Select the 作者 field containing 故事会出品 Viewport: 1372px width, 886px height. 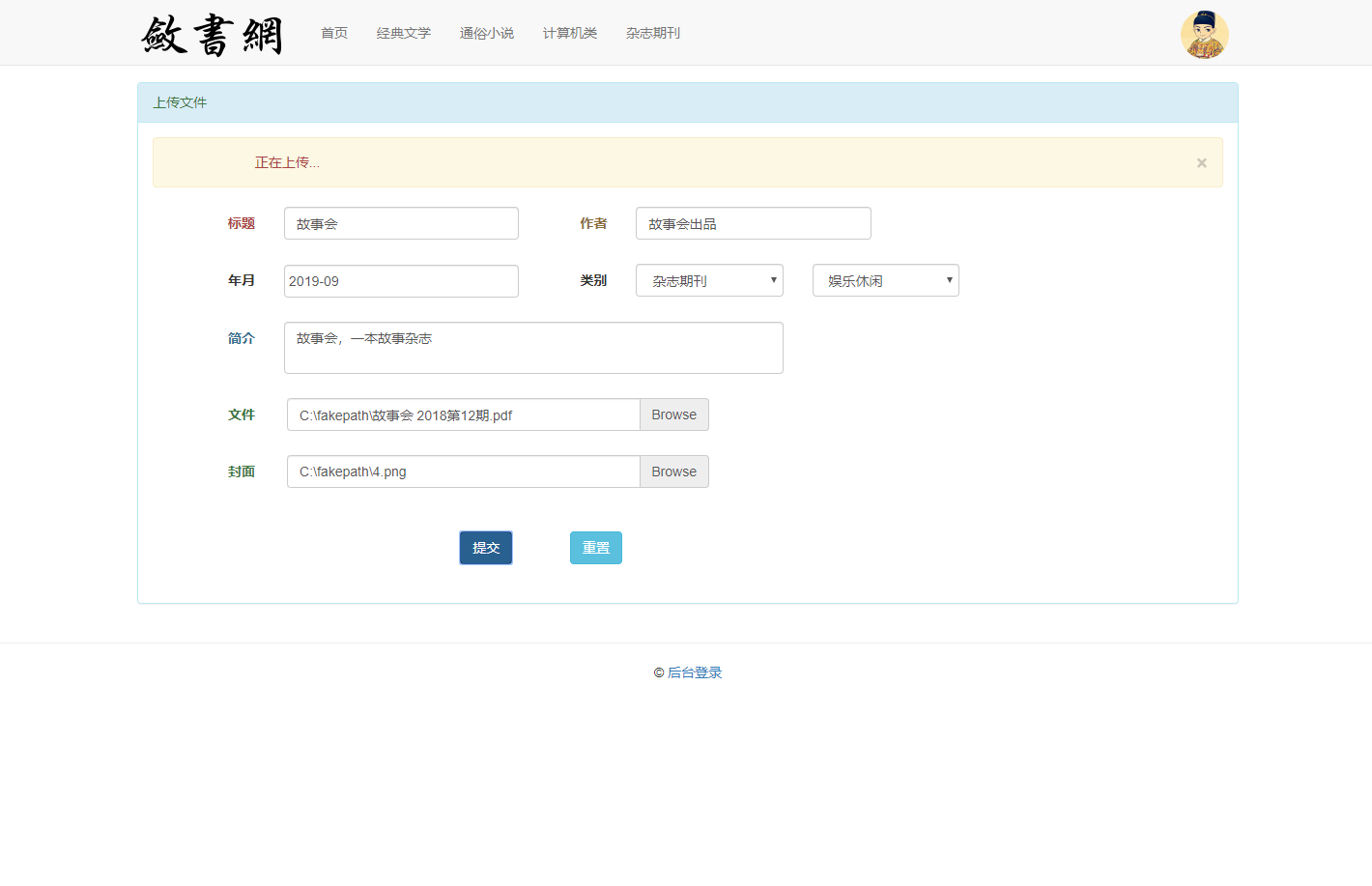pyautogui.click(x=753, y=222)
